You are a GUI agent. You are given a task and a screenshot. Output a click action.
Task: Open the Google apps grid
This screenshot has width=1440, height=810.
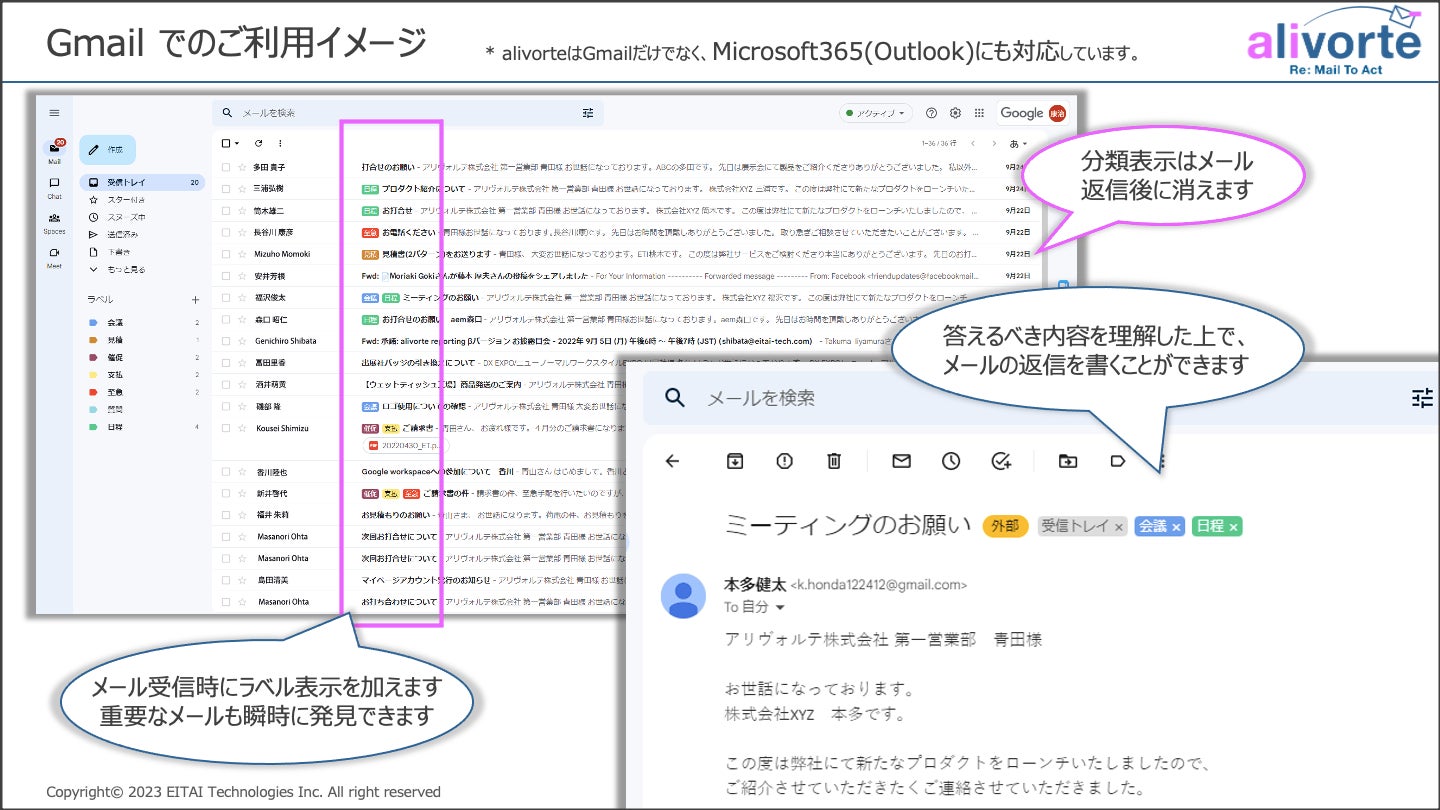pos(979,113)
